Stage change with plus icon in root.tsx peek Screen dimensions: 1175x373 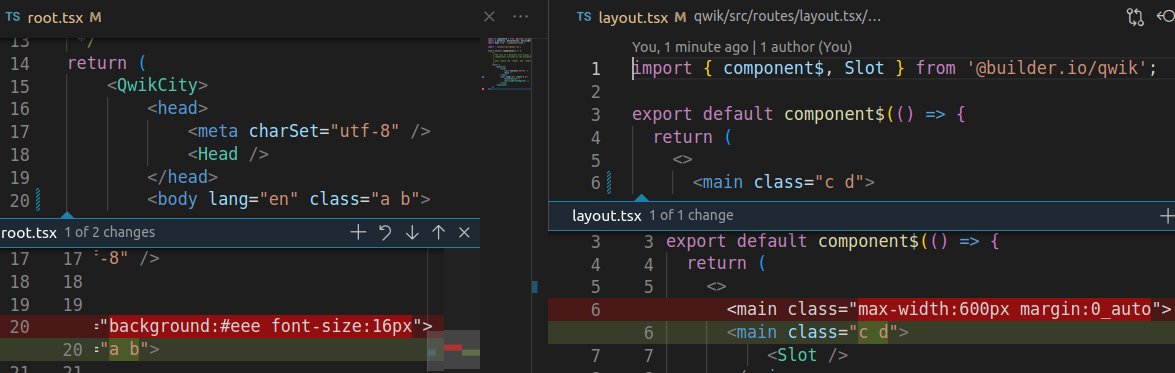pyautogui.click(x=358, y=233)
